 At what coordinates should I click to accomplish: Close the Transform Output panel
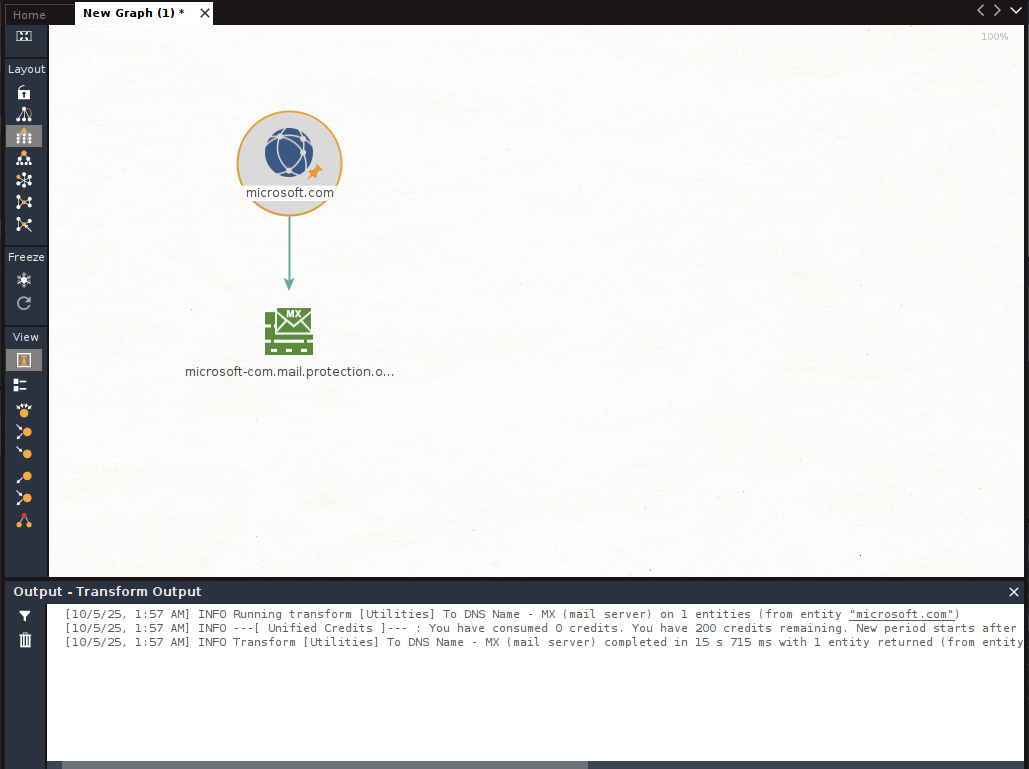(x=1013, y=592)
